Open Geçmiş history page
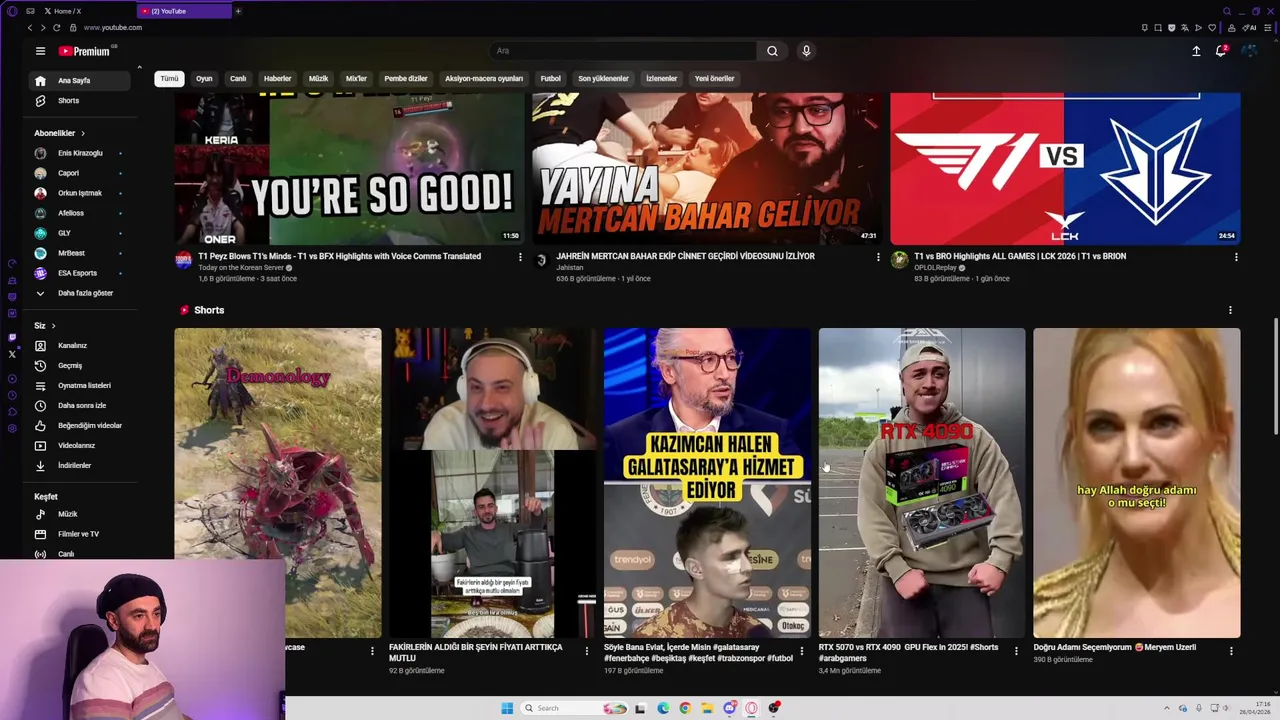Image resolution: width=1280 pixels, height=720 pixels. click(x=81, y=366)
